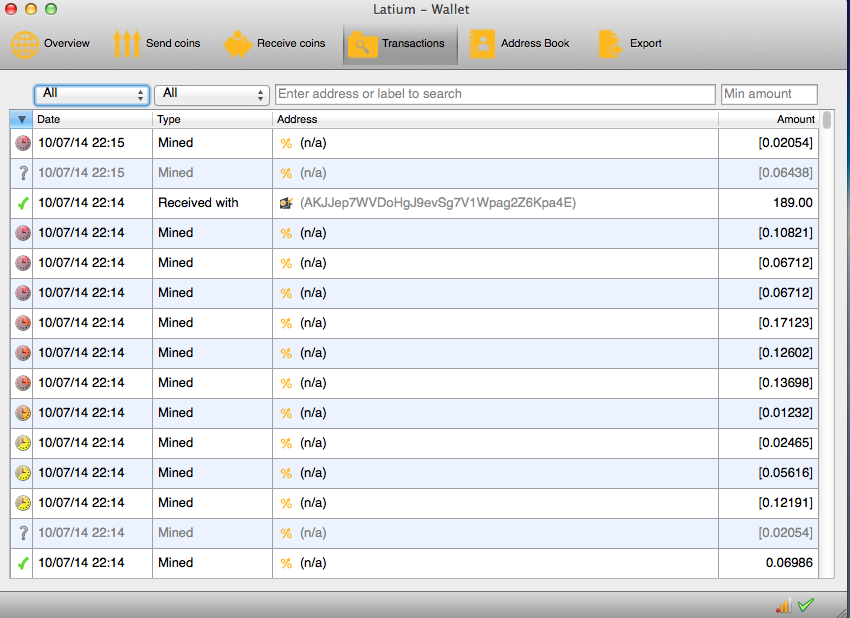Open the Address Book tab

click(535, 43)
